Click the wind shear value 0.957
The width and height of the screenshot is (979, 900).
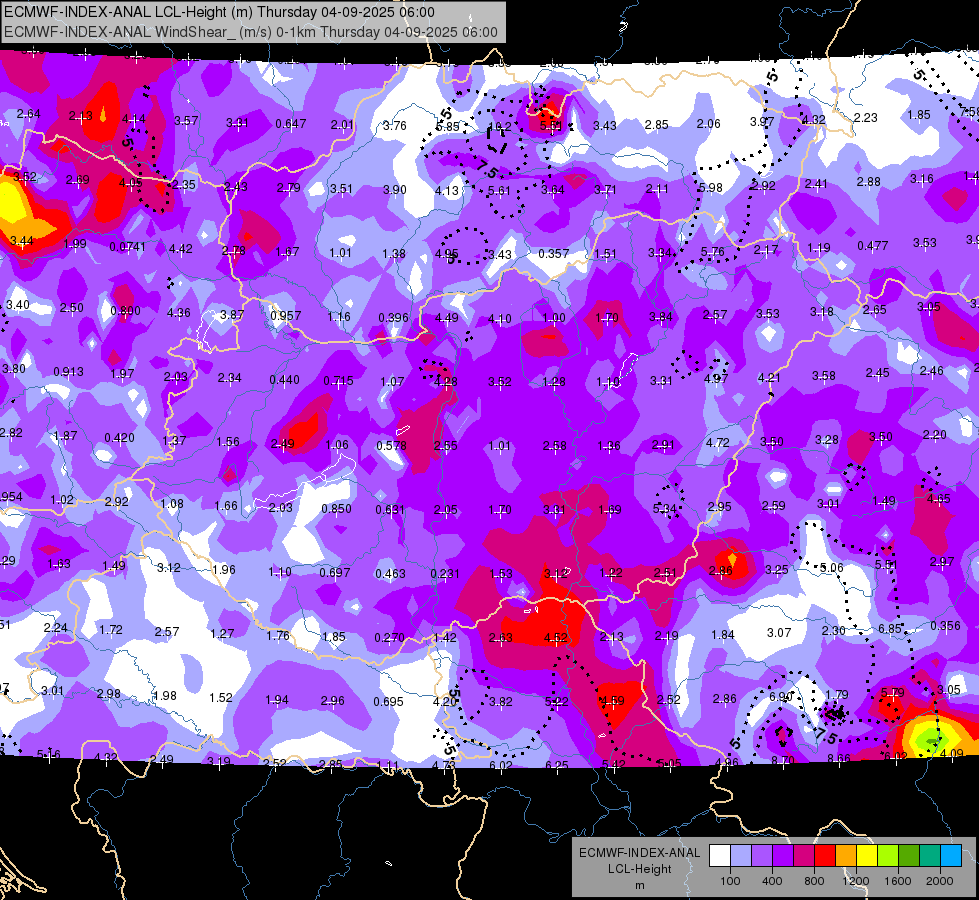pos(285,315)
